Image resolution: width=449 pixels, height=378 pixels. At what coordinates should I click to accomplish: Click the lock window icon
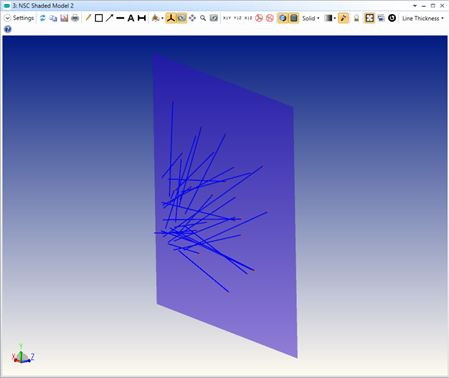point(356,18)
